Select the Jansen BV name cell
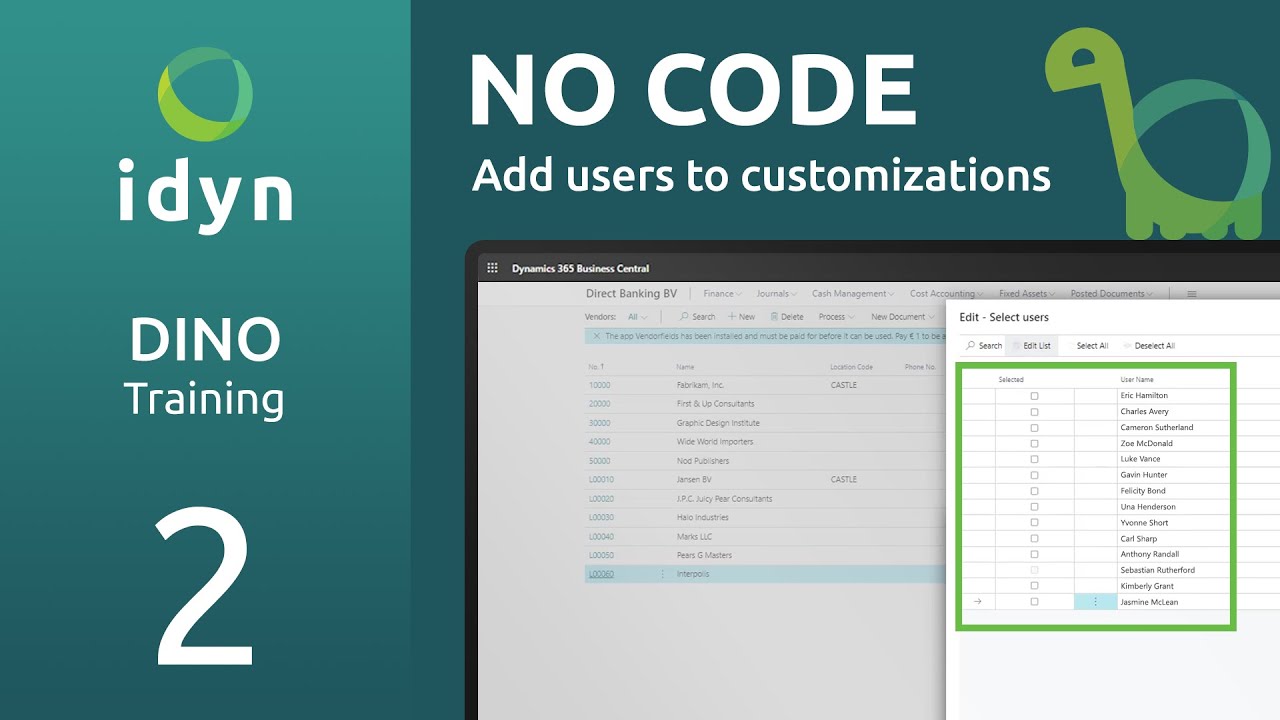The height and width of the screenshot is (720, 1280). 694,480
